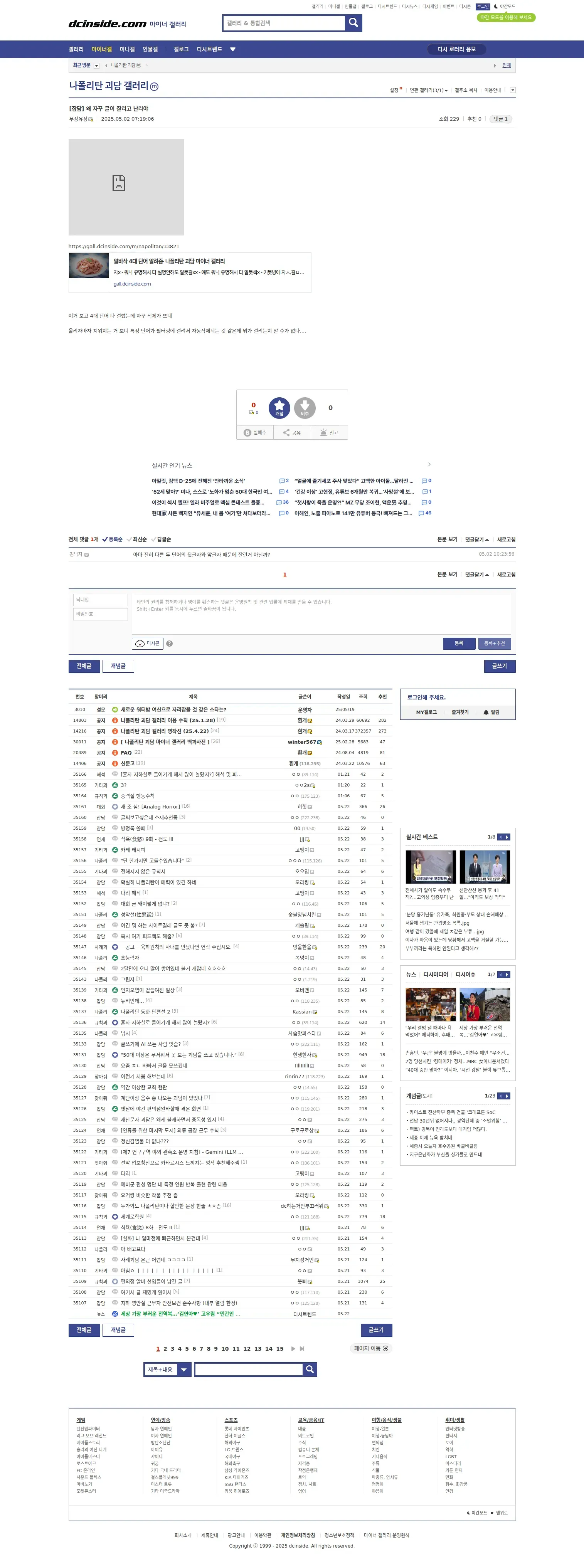Collapse comments with upper 댓글닫기

pos(477,539)
